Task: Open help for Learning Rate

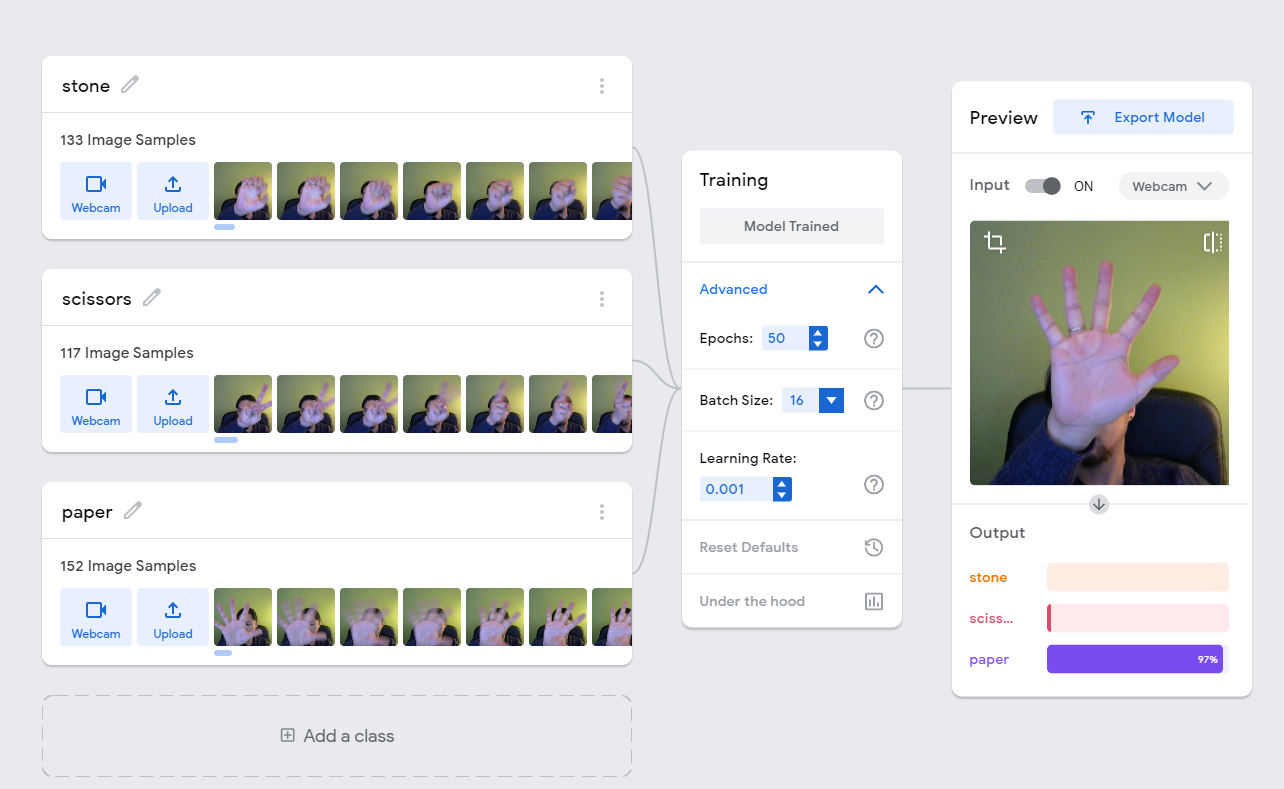Action: [873, 484]
